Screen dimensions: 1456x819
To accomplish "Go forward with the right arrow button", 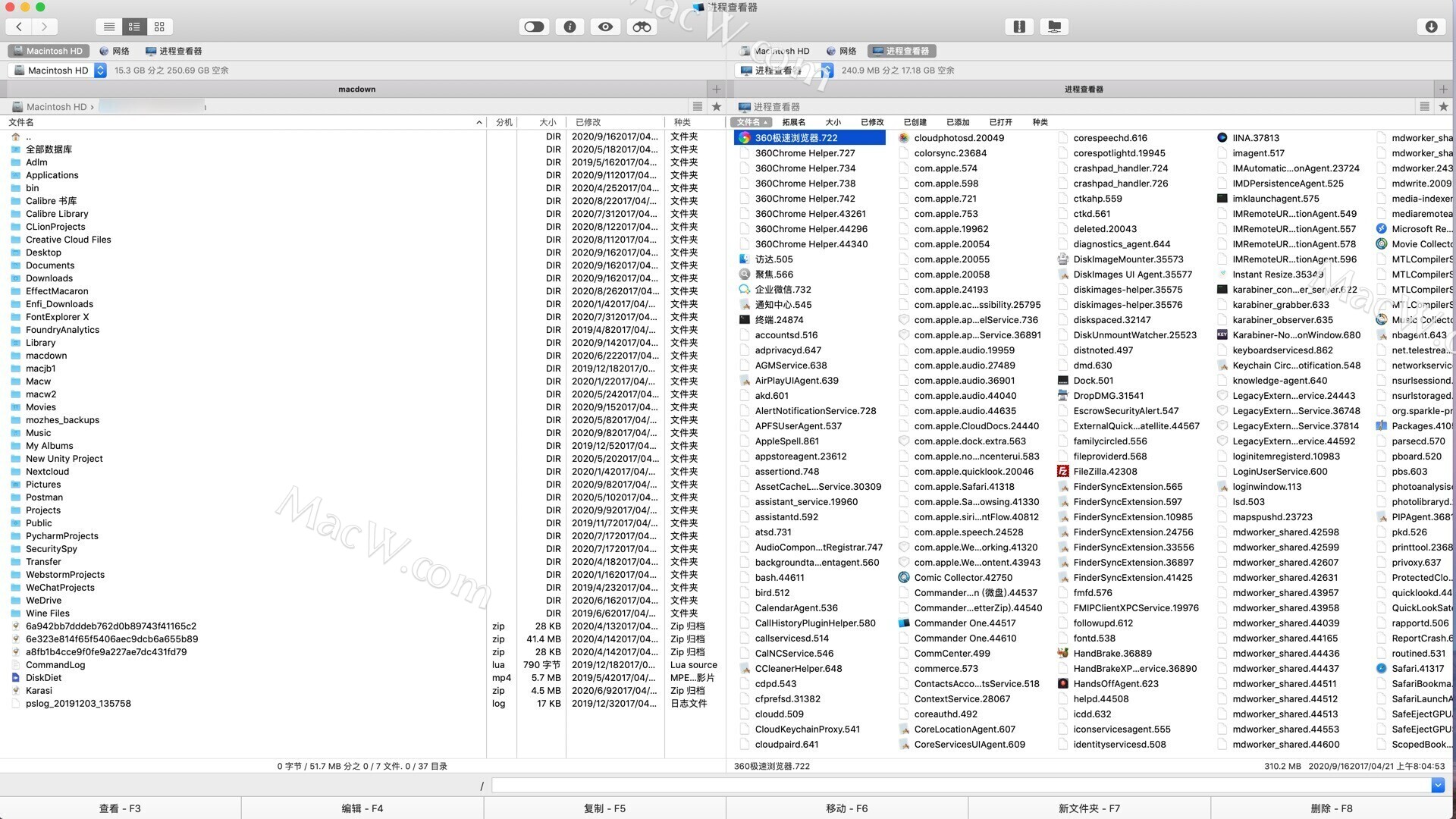I will coord(45,27).
